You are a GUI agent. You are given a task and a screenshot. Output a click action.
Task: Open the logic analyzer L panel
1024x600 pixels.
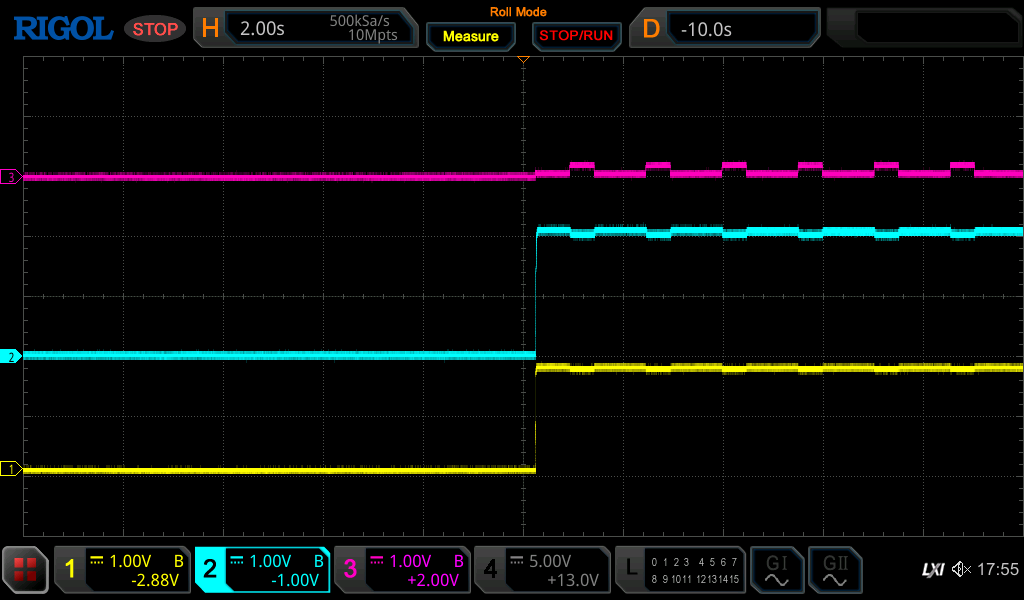(680, 569)
